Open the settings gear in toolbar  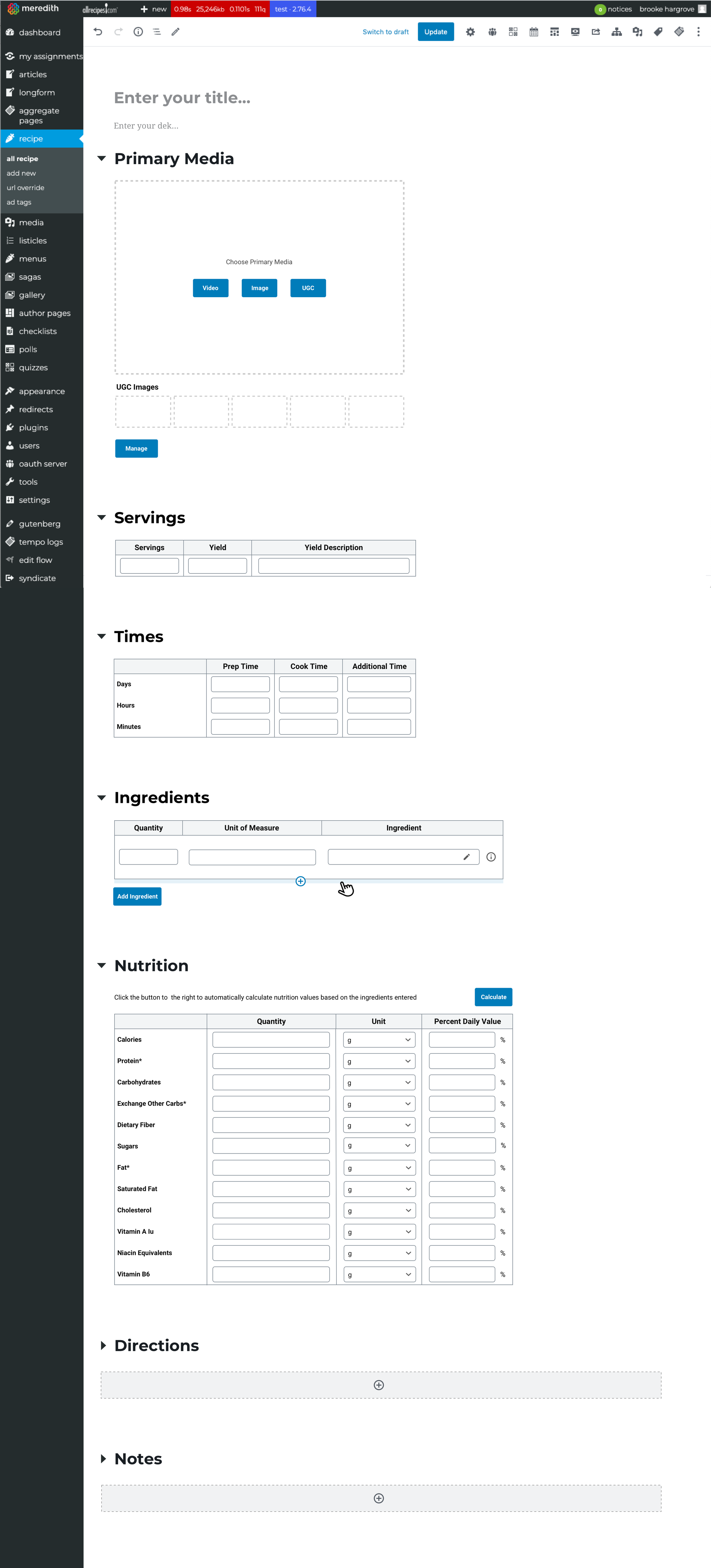(x=470, y=32)
